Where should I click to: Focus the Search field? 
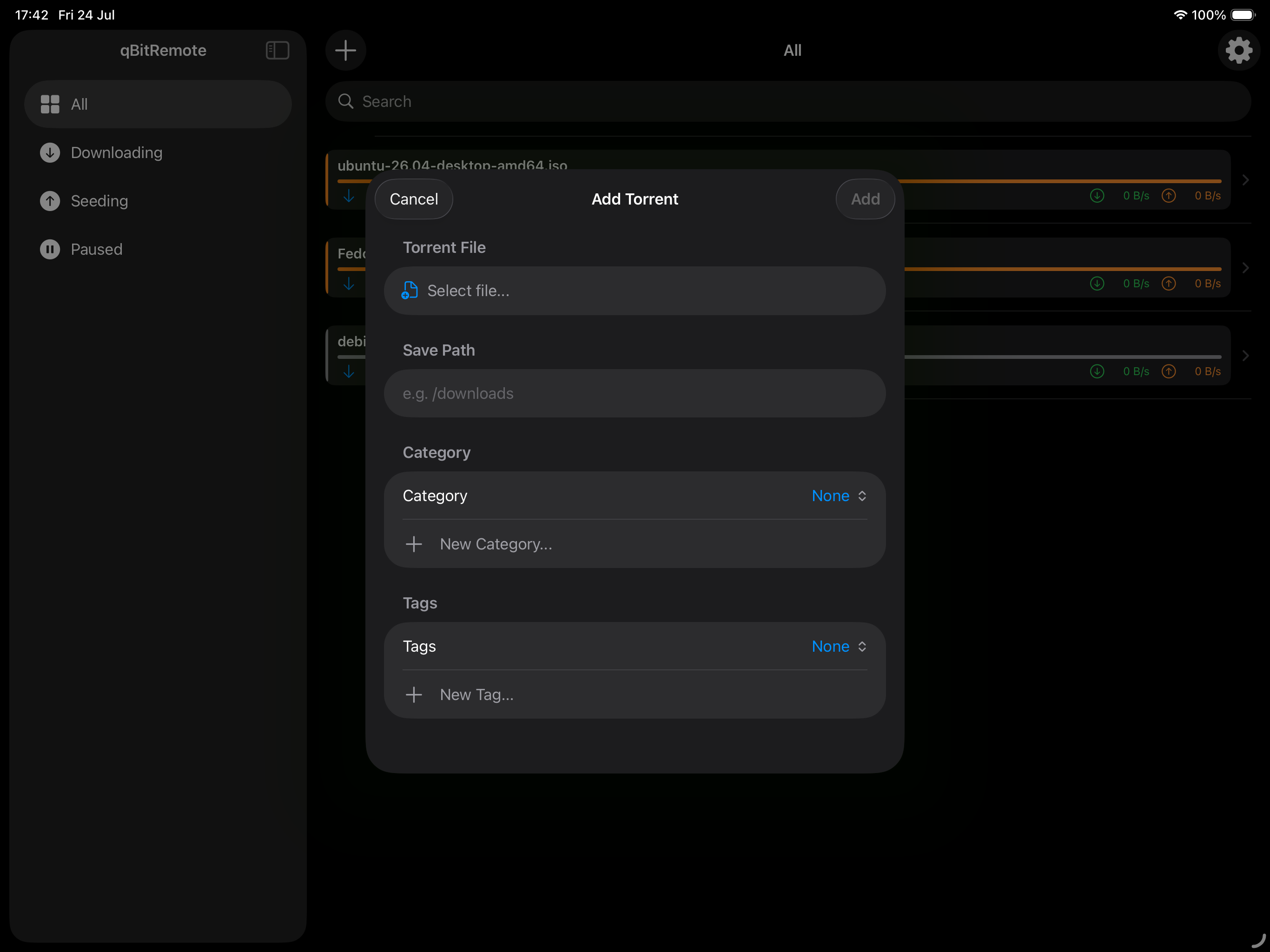788,102
